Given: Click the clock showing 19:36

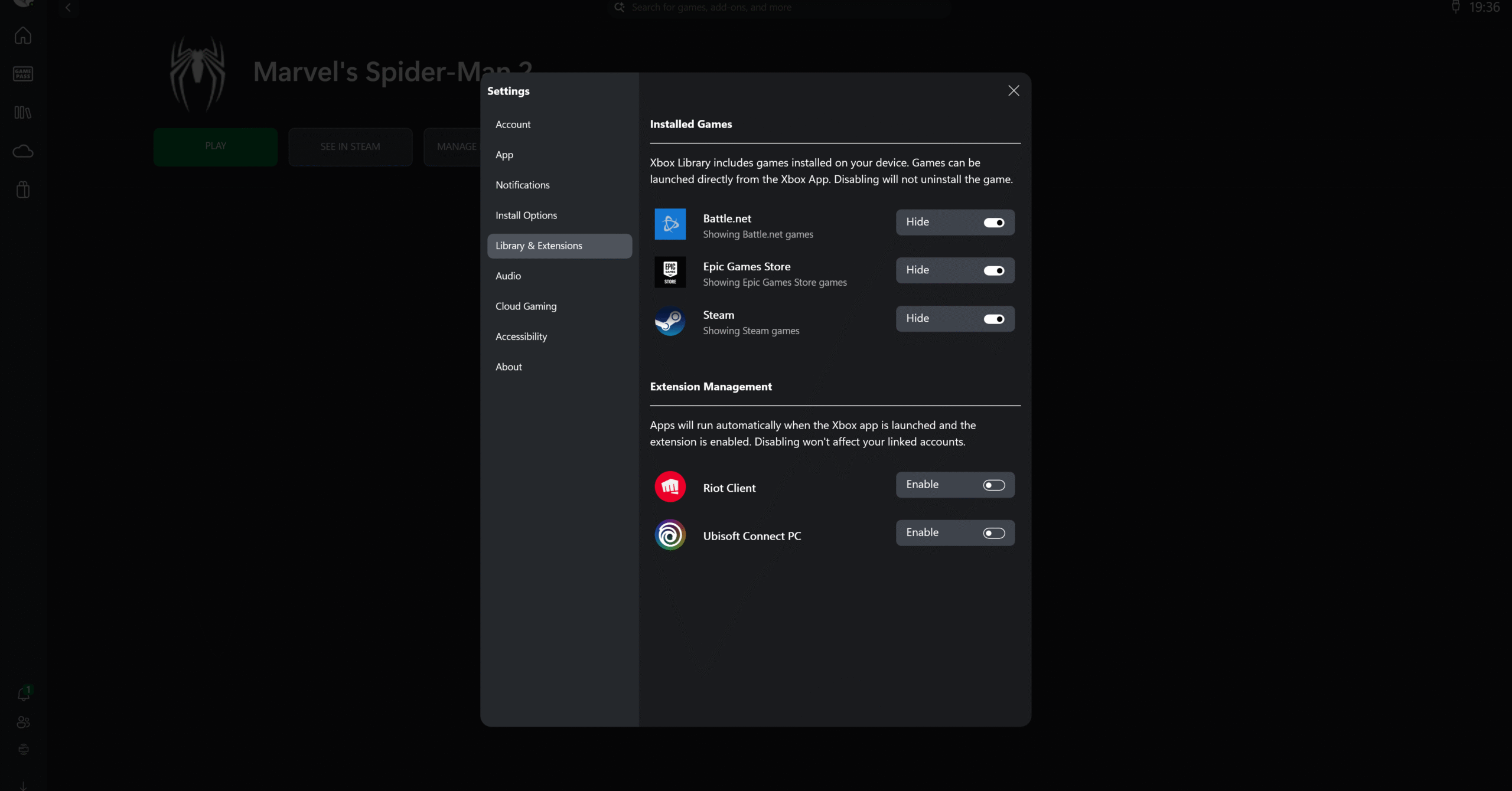Looking at the screenshot, I should point(1484,7).
